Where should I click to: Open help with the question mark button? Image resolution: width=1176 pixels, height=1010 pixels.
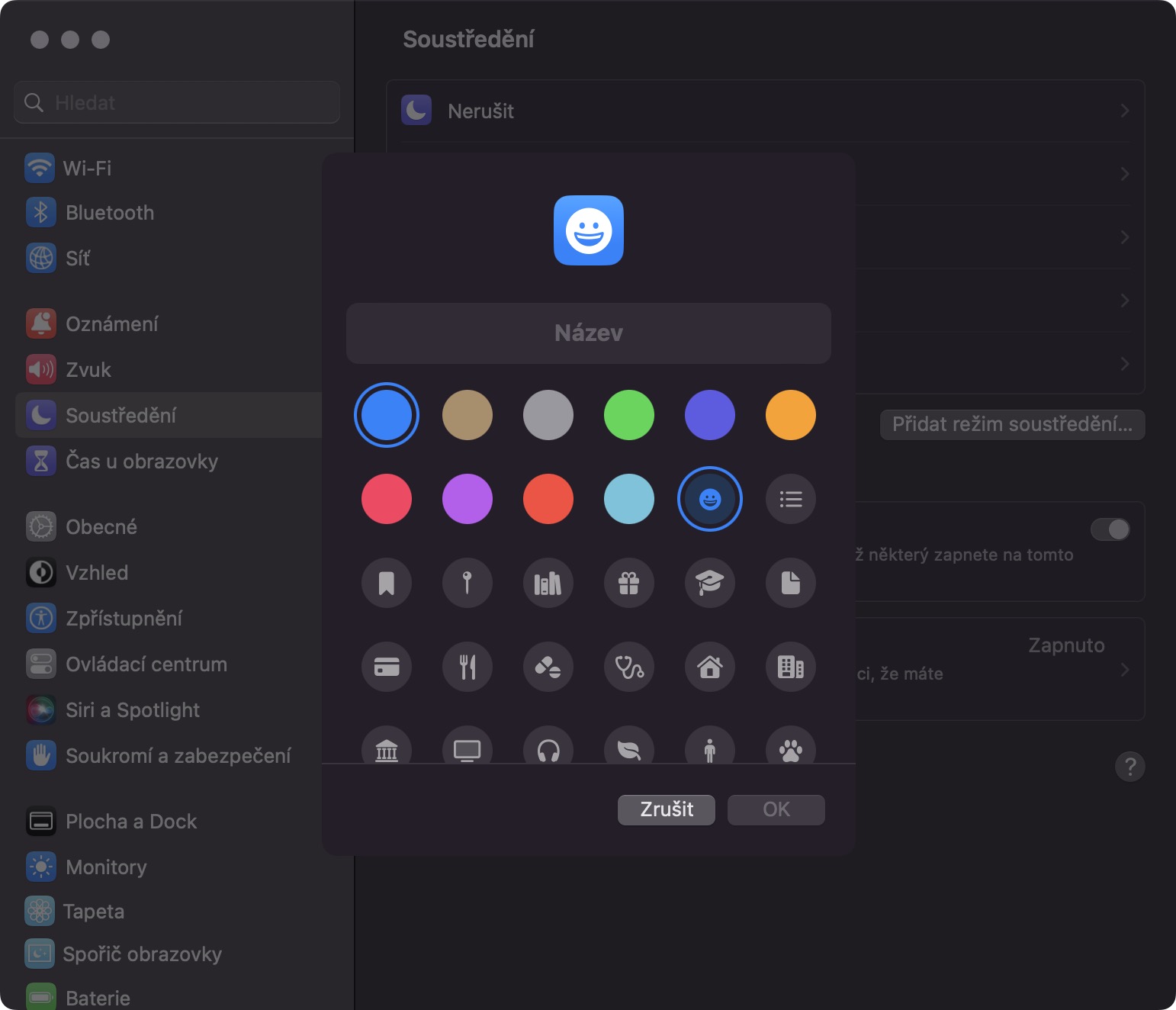1130,766
